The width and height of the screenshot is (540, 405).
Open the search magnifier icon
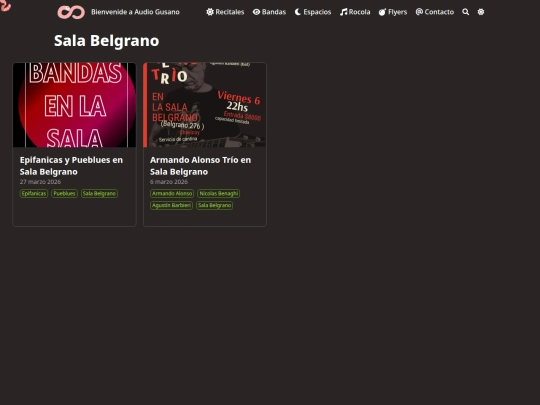click(x=465, y=12)
